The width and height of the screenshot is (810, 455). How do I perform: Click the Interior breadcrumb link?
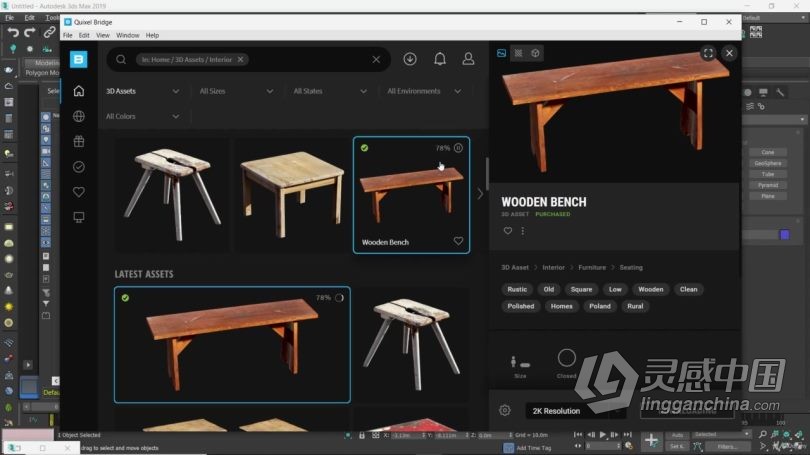[x=553, y=268]
